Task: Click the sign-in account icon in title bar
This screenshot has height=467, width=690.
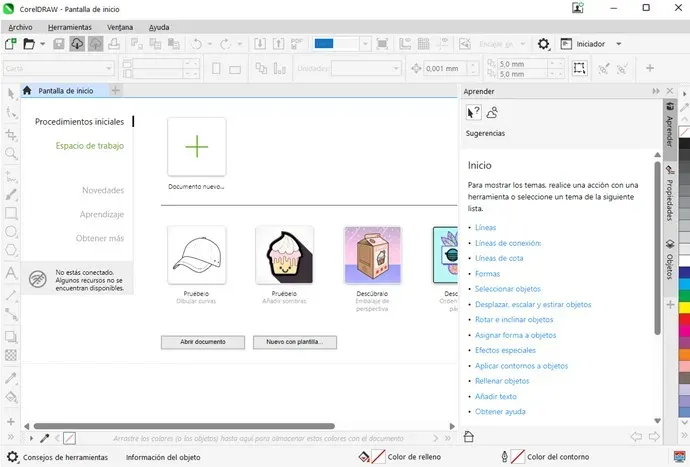Action: tap(577, 8)
